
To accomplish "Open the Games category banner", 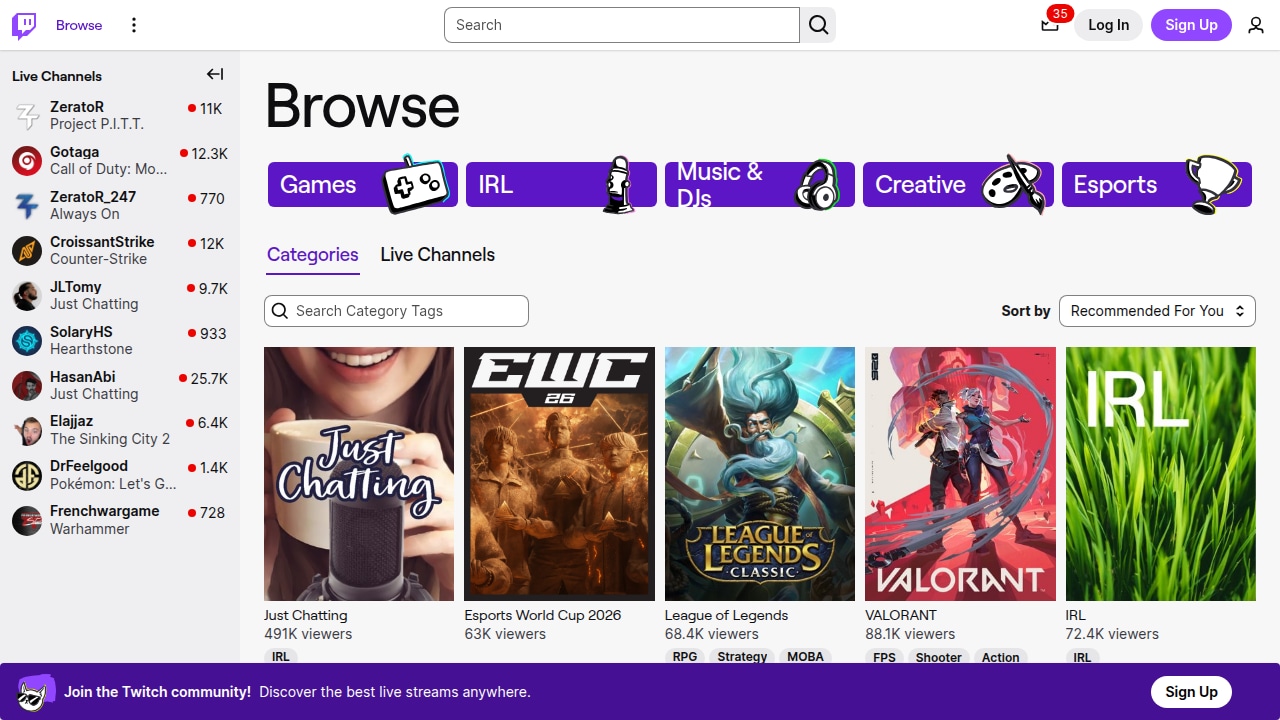I will 363,184.
